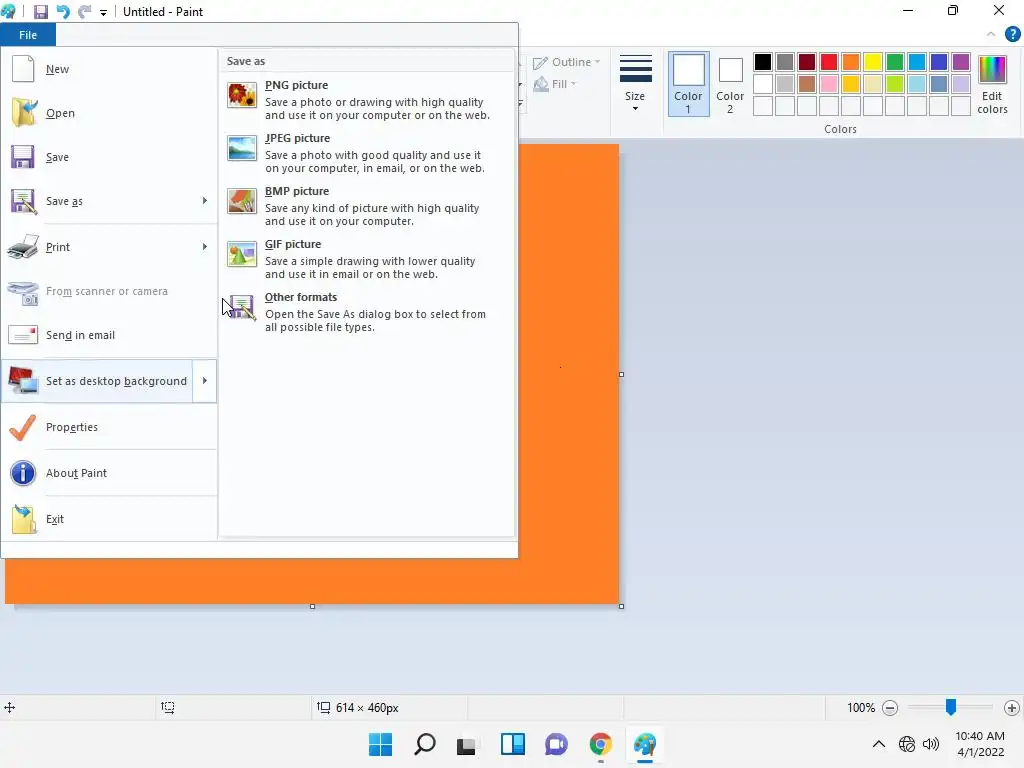Open the Customize Quick Access Toolbar dropdown
Screen dimensions: 1024x768
coord(103,12)
